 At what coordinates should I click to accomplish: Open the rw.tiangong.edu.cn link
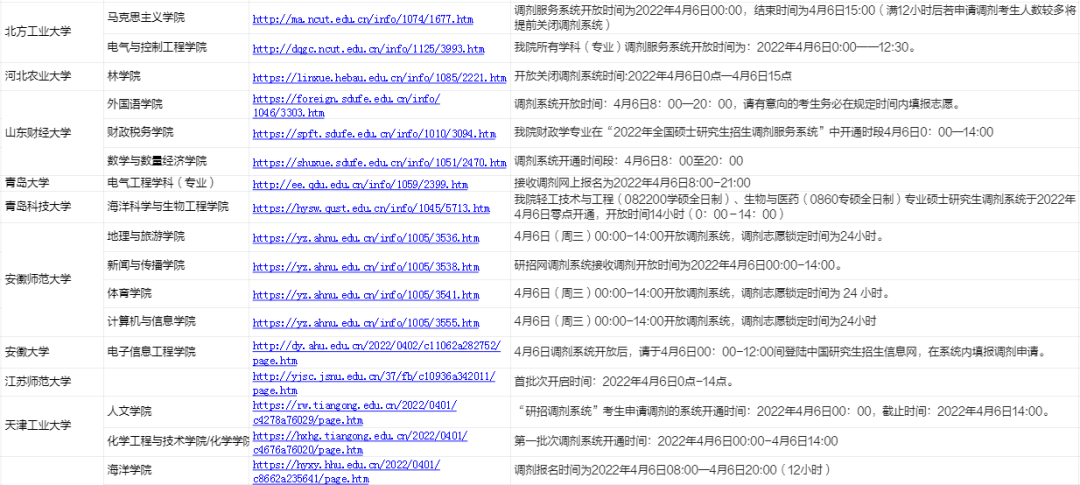click(355, 412)
